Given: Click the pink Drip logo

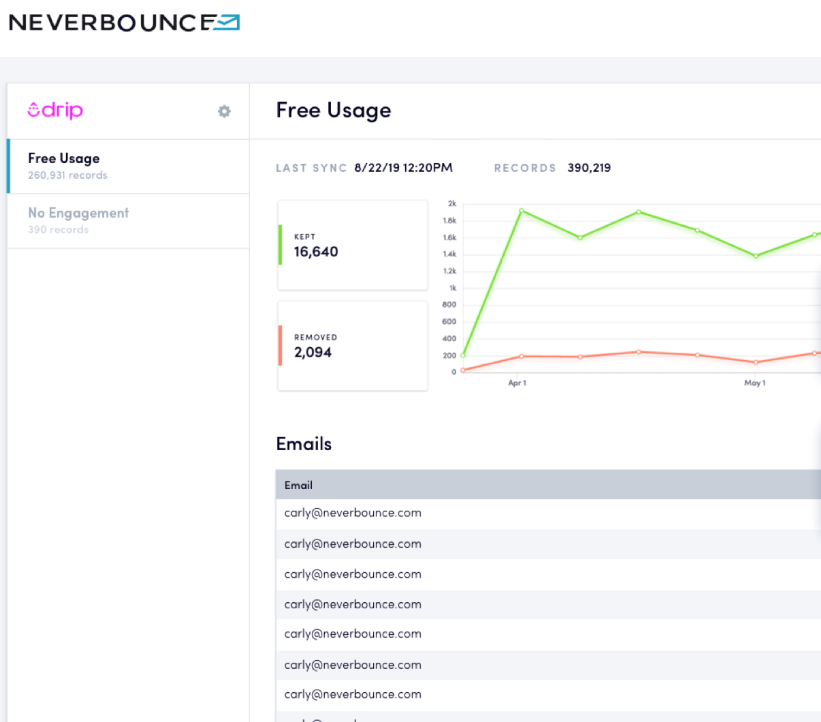Looking at the screenshot, I should pyautogui.click(x=56, y=110).
